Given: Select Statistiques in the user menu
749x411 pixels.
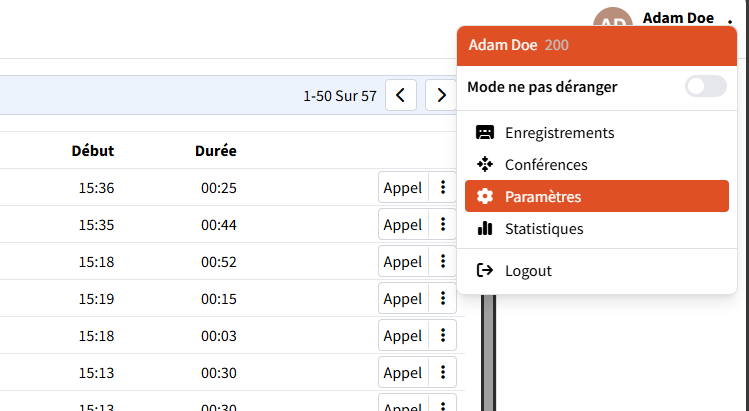Looking at the screenshot, I should (544, 229).
